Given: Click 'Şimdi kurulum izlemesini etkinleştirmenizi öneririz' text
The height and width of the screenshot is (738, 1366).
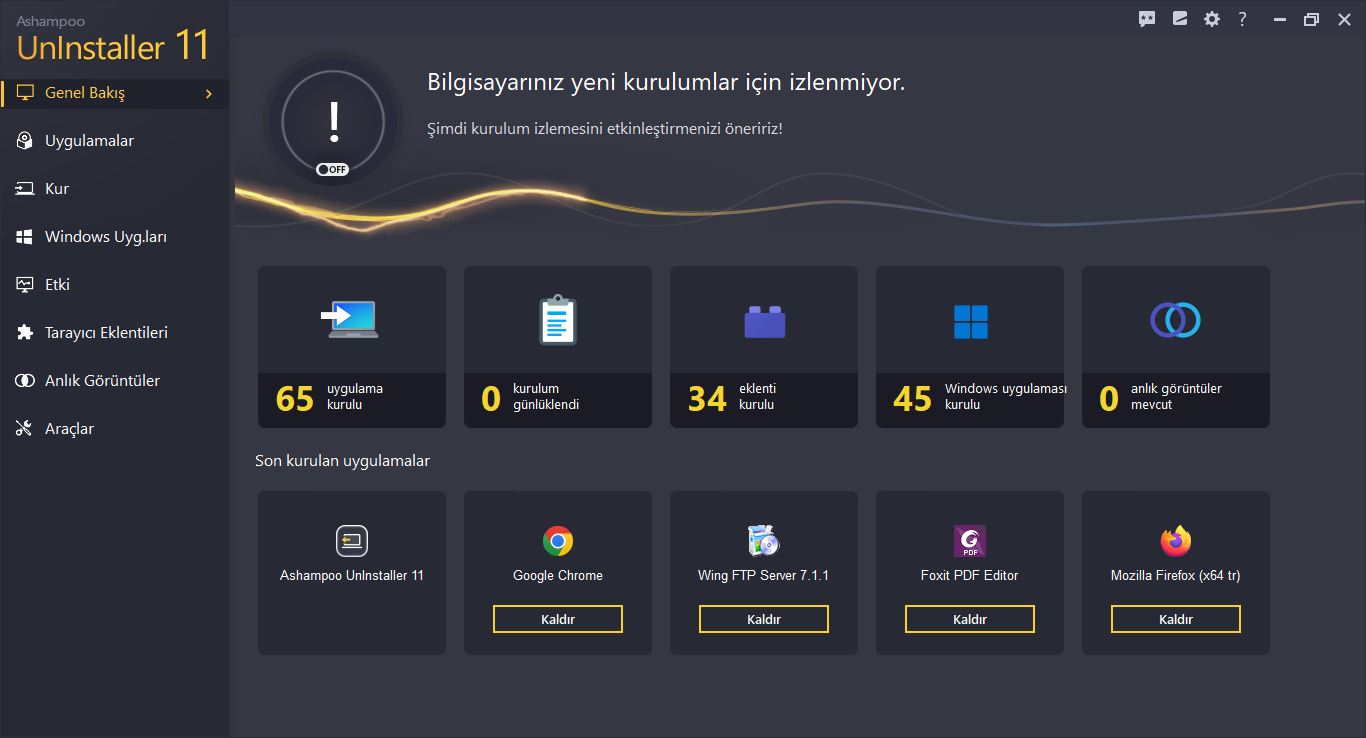Looking at the screenshot, I should [605, 129].
